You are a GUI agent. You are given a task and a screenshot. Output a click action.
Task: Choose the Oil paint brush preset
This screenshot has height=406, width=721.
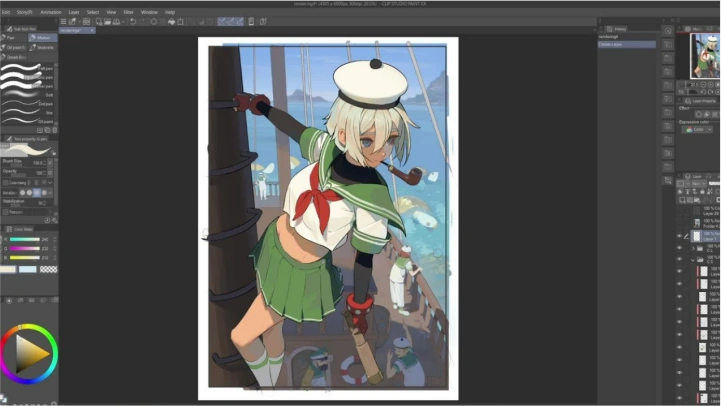(28, 121)
